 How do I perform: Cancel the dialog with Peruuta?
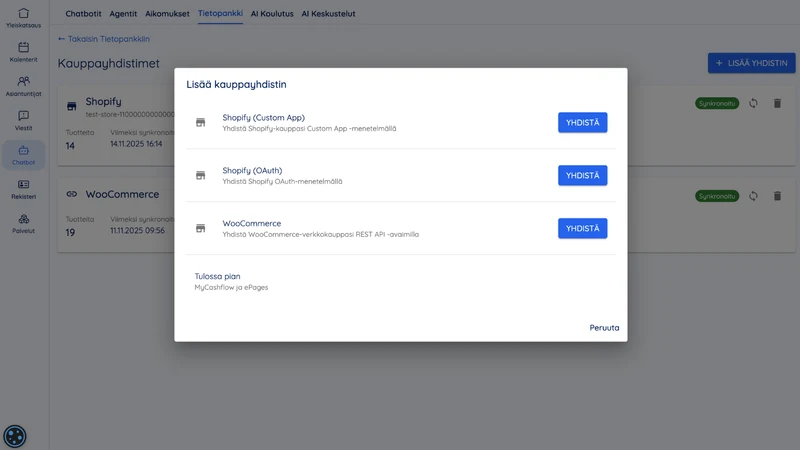pyautogui.click(x=604, y=328)
